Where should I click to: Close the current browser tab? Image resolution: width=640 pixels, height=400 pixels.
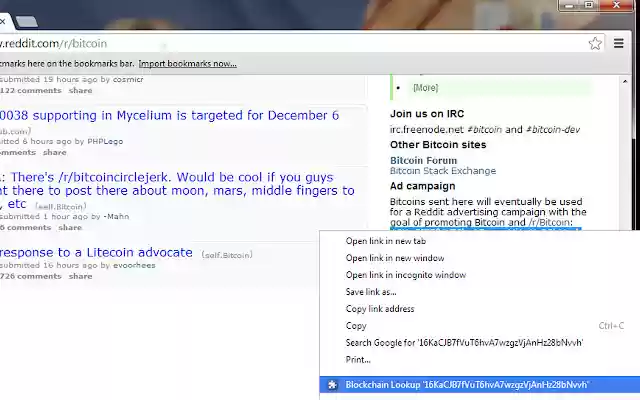click(2, 21)
